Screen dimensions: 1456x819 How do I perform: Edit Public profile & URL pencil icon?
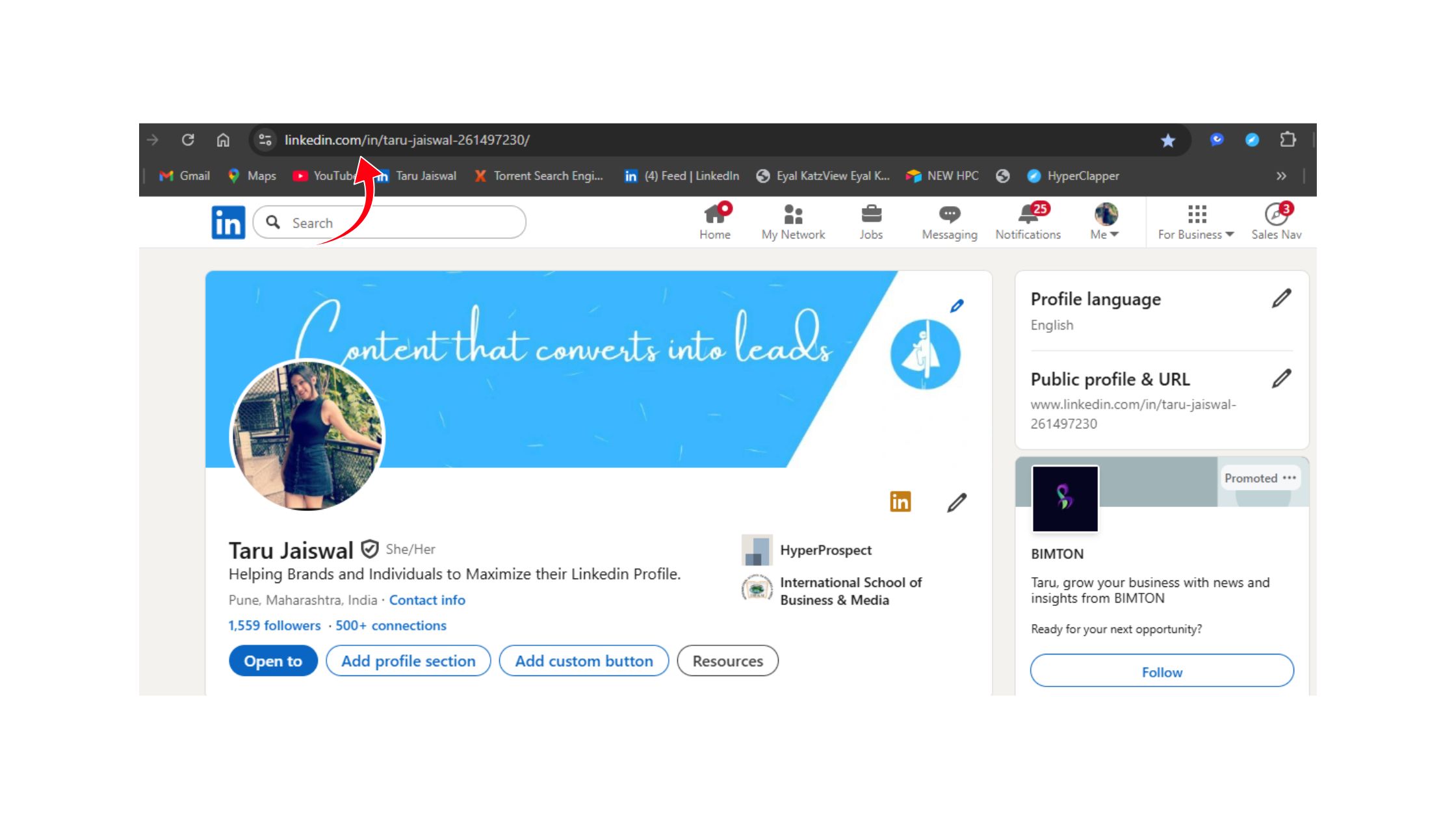(x=1281, y=378)
